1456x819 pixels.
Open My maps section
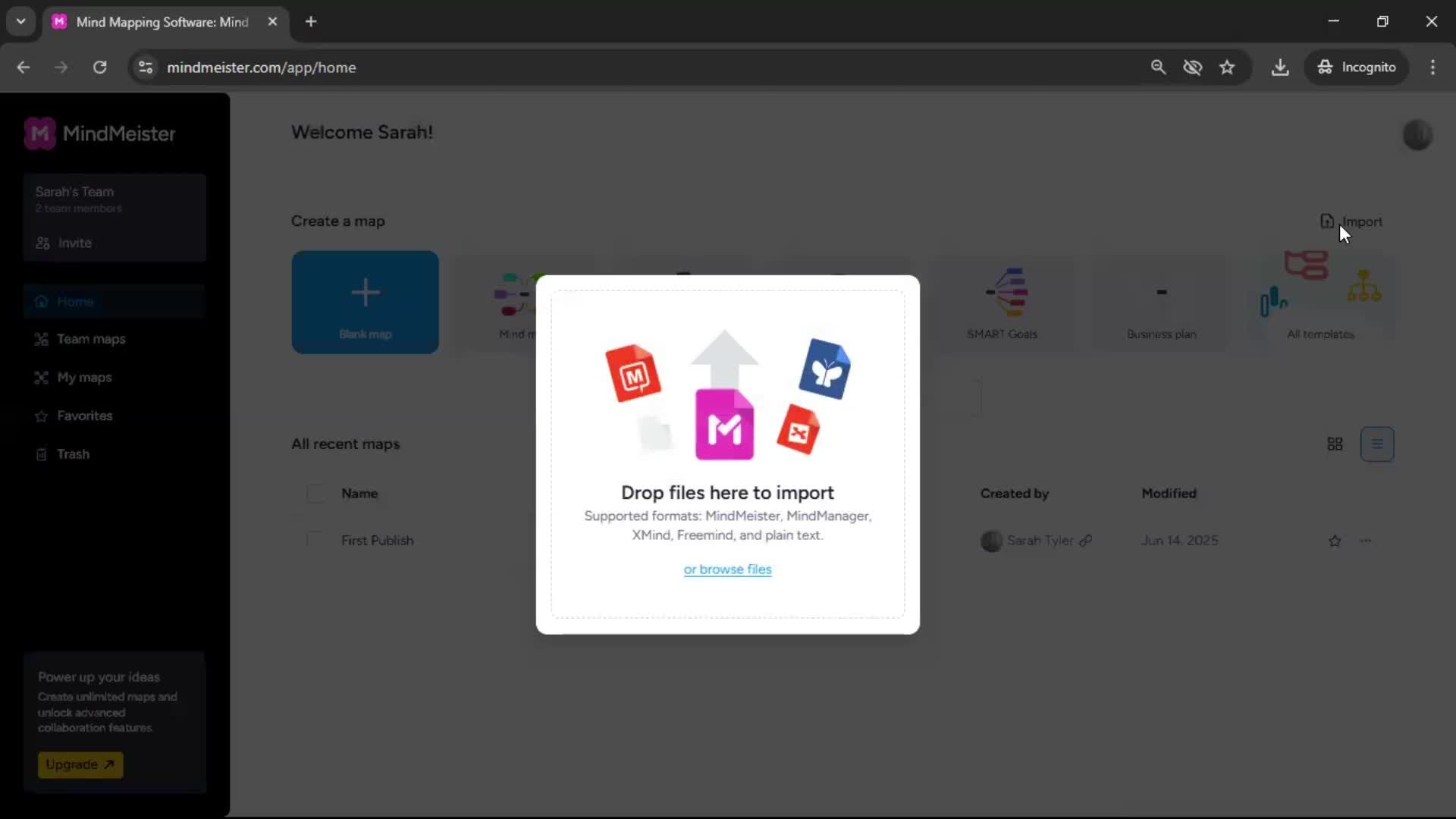click(x=73, y=378)
